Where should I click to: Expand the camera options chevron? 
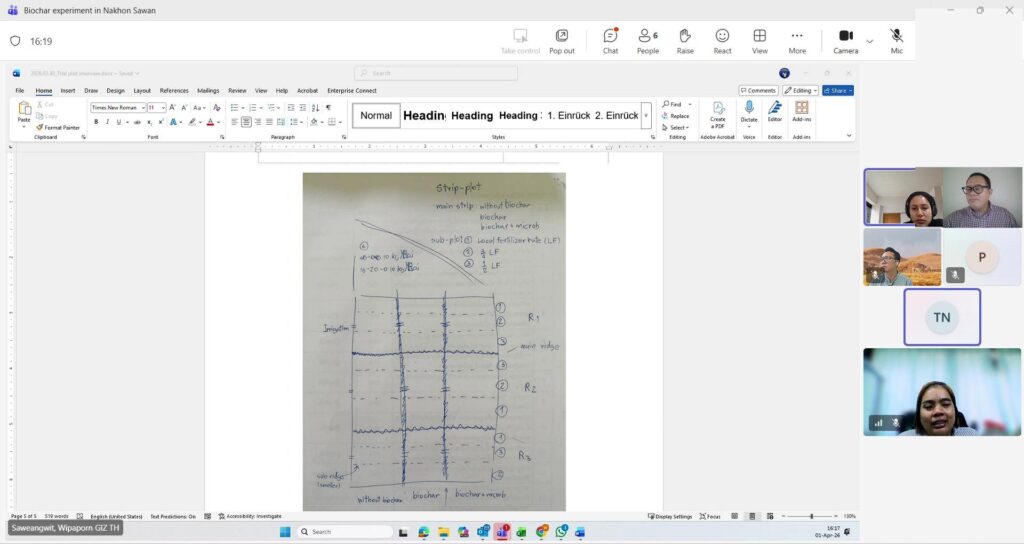[869, 41]
